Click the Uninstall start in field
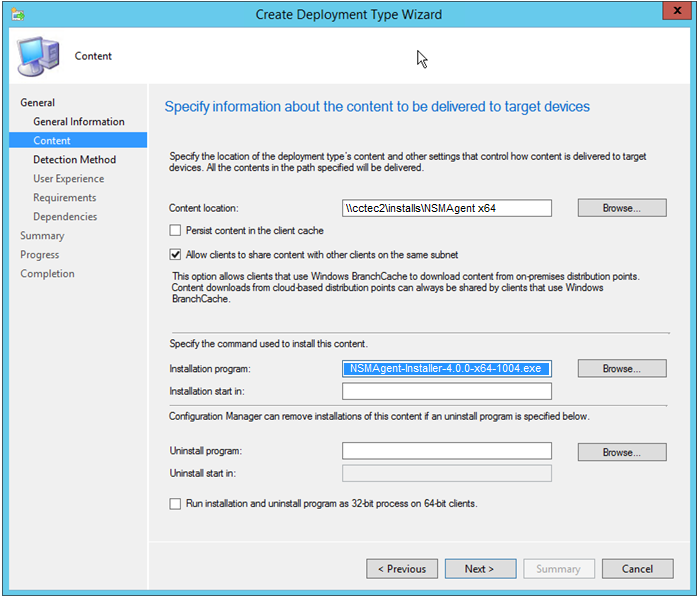 [x=447, y=473]
